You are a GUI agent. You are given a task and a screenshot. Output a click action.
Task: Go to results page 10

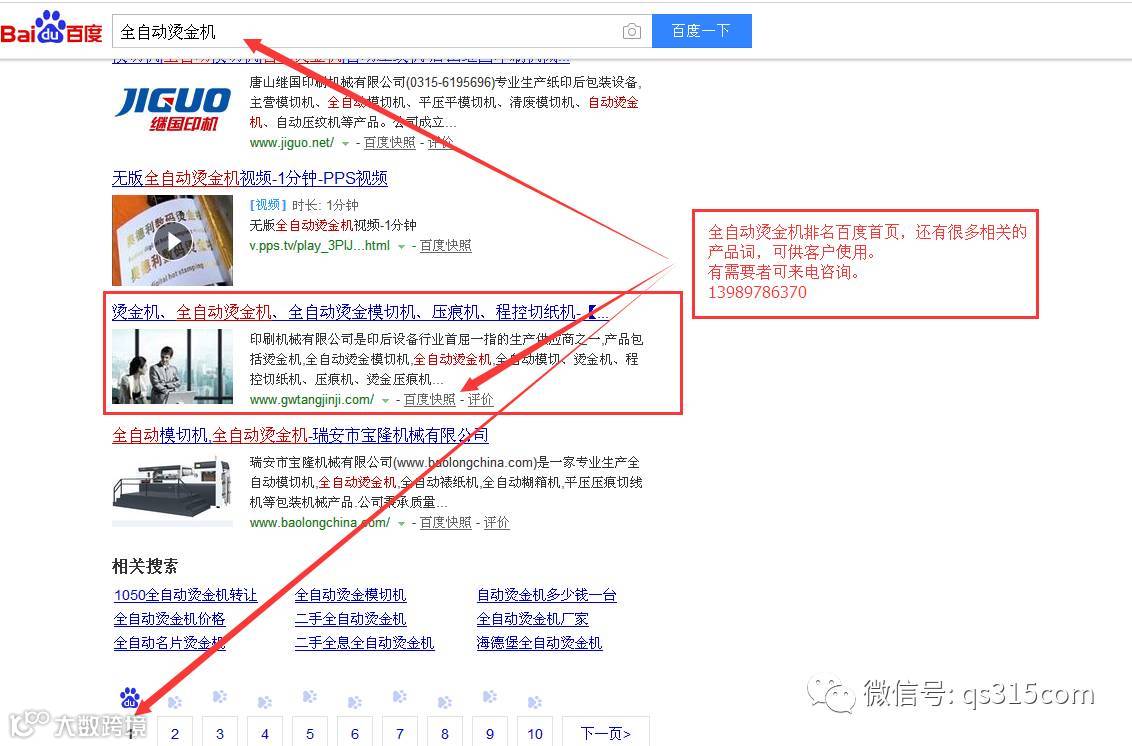(x=535, y=732)
